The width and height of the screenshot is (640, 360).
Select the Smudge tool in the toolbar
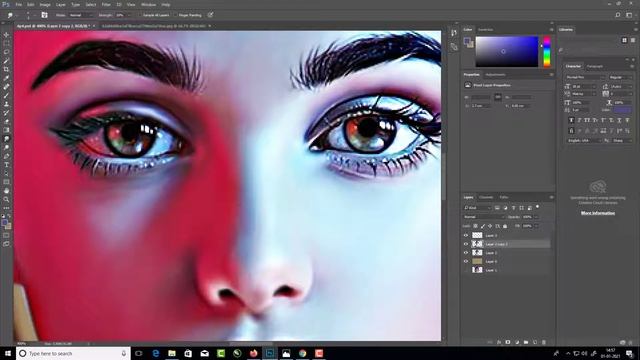(x=6, y=139)
